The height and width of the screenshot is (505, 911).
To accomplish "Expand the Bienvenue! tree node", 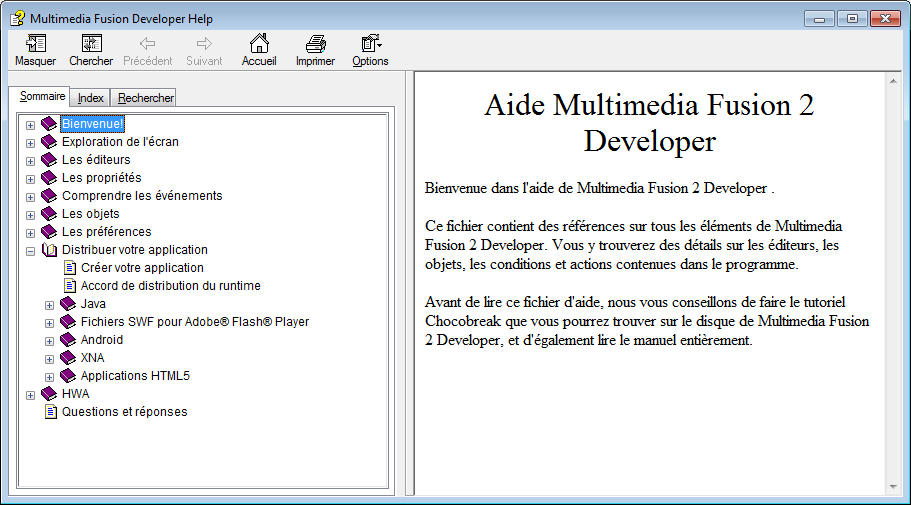I will 30,125.
